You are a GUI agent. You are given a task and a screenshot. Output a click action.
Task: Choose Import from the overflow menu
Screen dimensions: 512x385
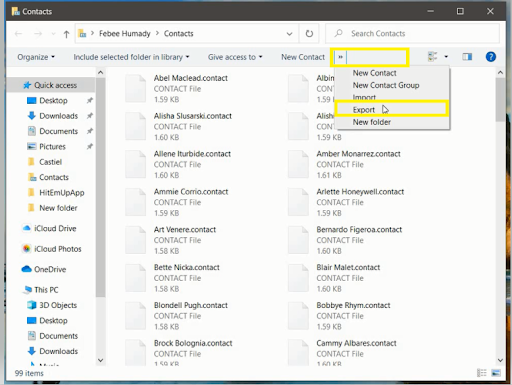click(x=364, y=97)
